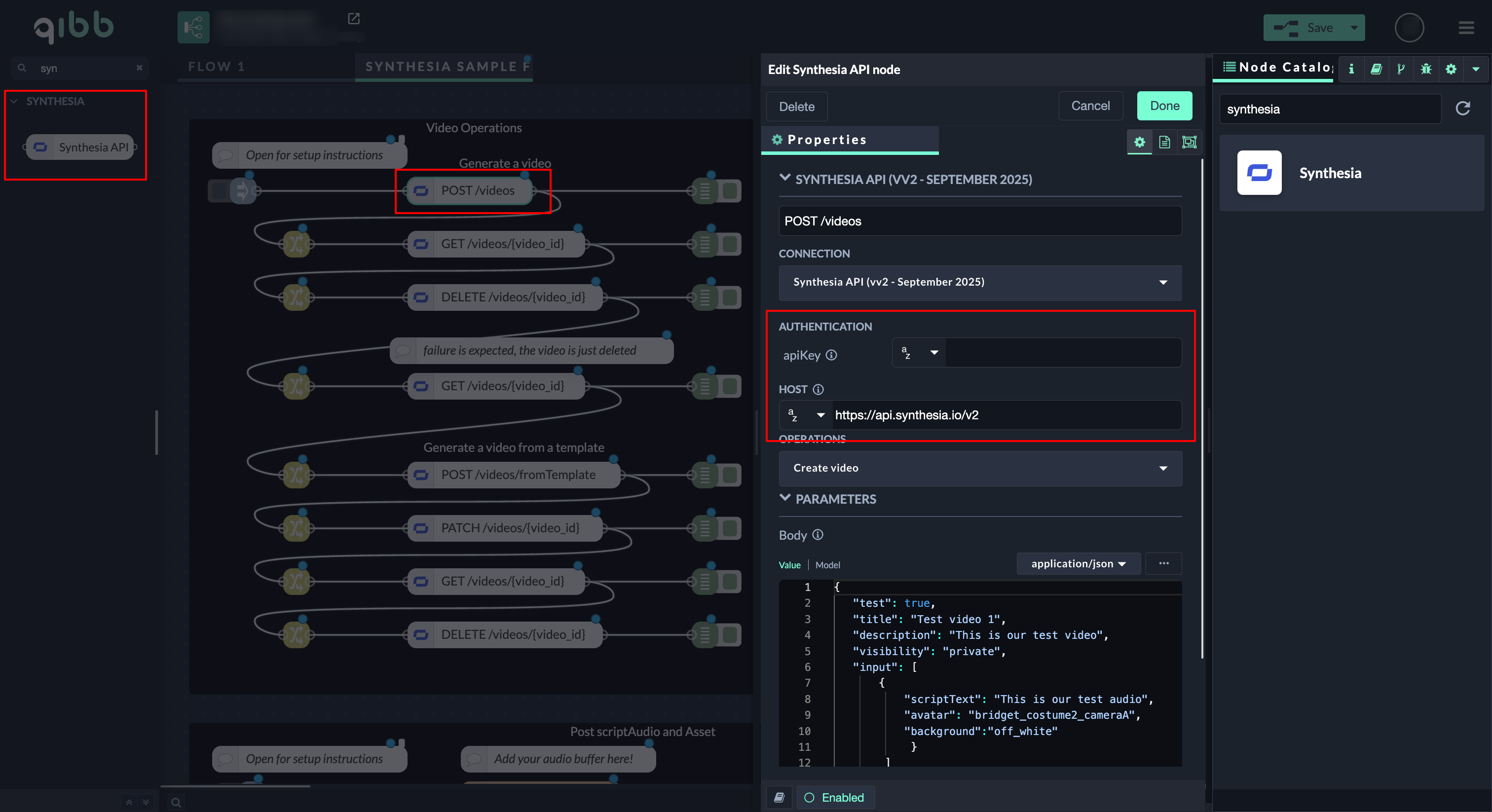Open the git branch history icon
Viewport: 1492px width, 812px height.
[x=1401, y=69]
